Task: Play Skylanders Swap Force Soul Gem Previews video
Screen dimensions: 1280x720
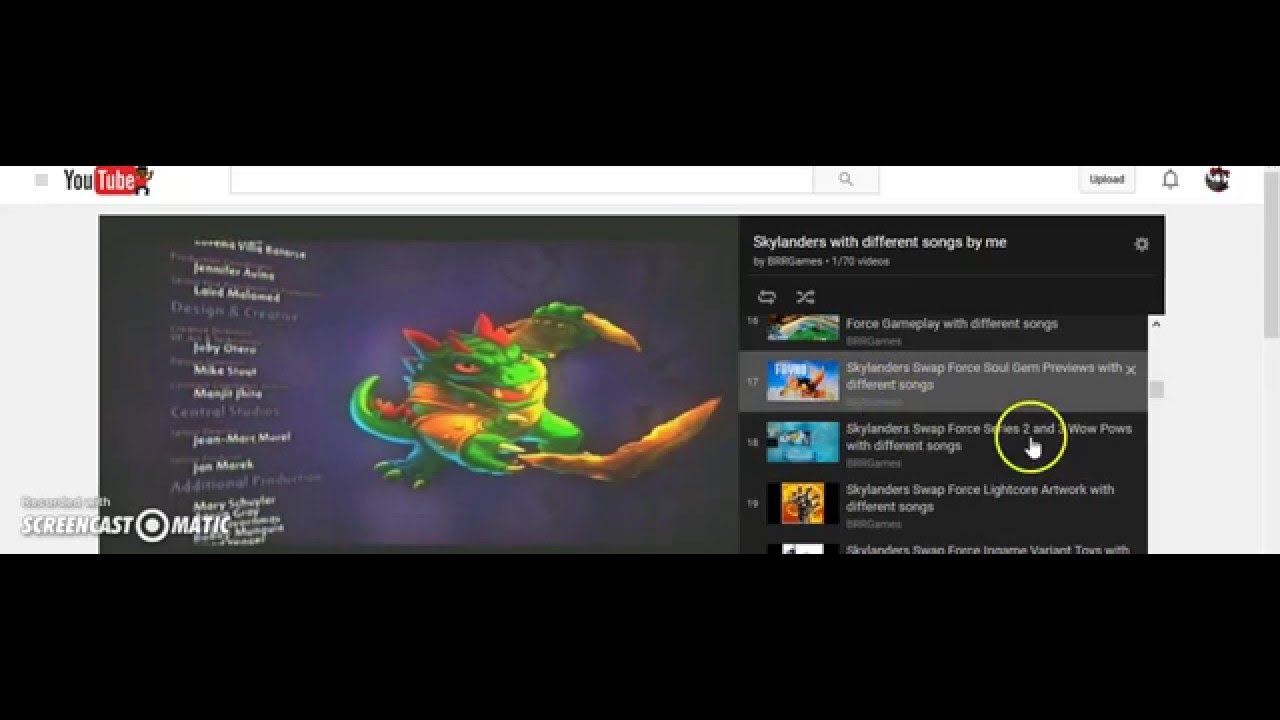Action: click(x=943, y=380)
